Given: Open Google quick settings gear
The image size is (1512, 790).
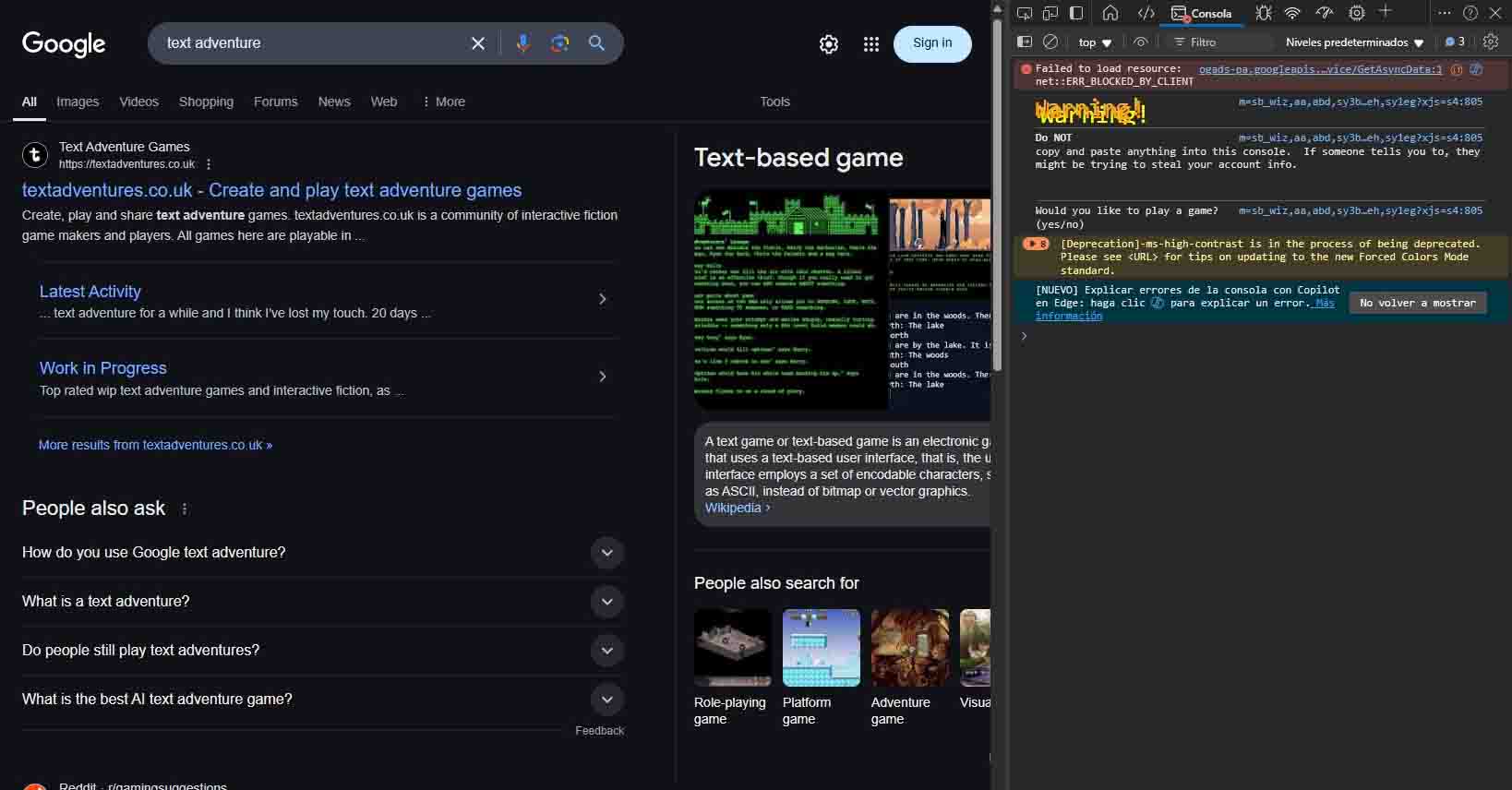Looking at the screenshot, I should pyautogui.click(x=829, y=44).
